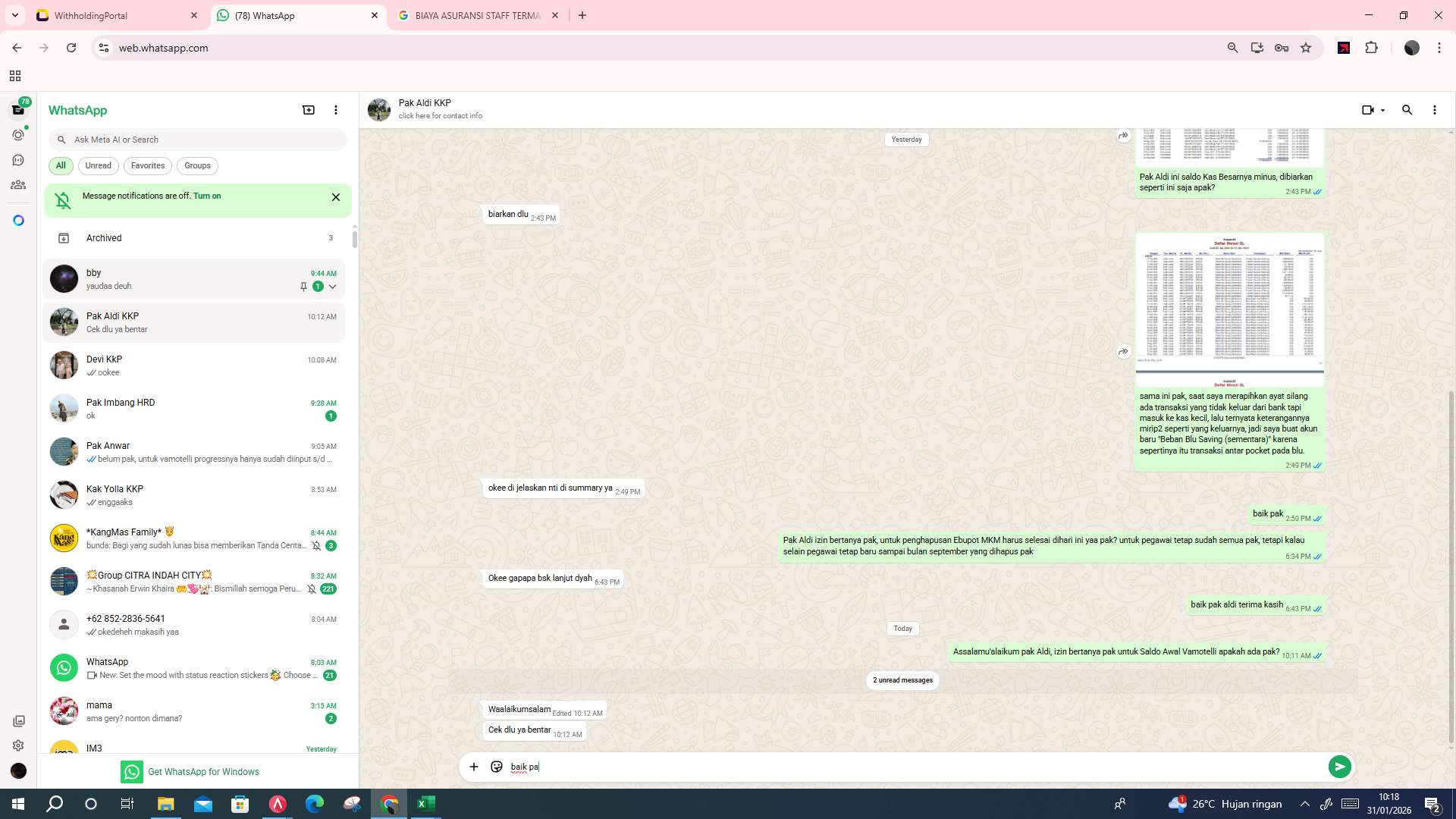Open Status updates in the sidebar
The height and width of the screenshot is (819, 1456).
(18, 134)
